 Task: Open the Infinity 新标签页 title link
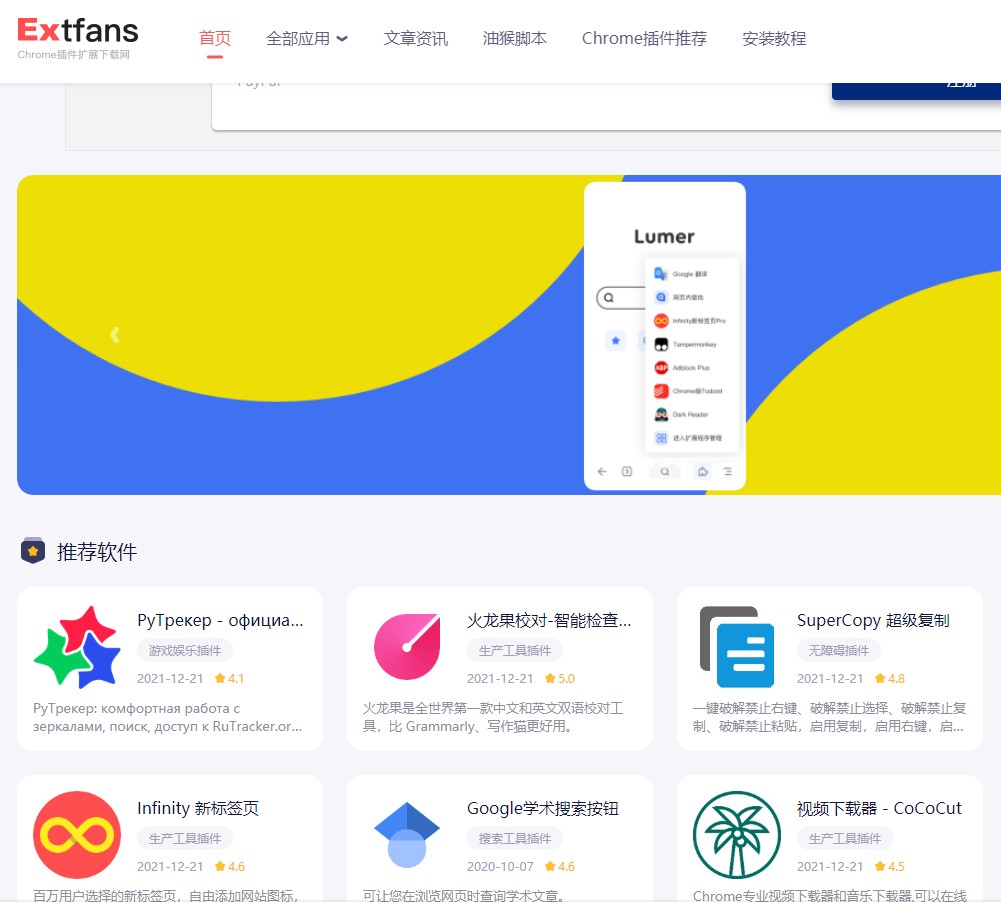(198, 808)
